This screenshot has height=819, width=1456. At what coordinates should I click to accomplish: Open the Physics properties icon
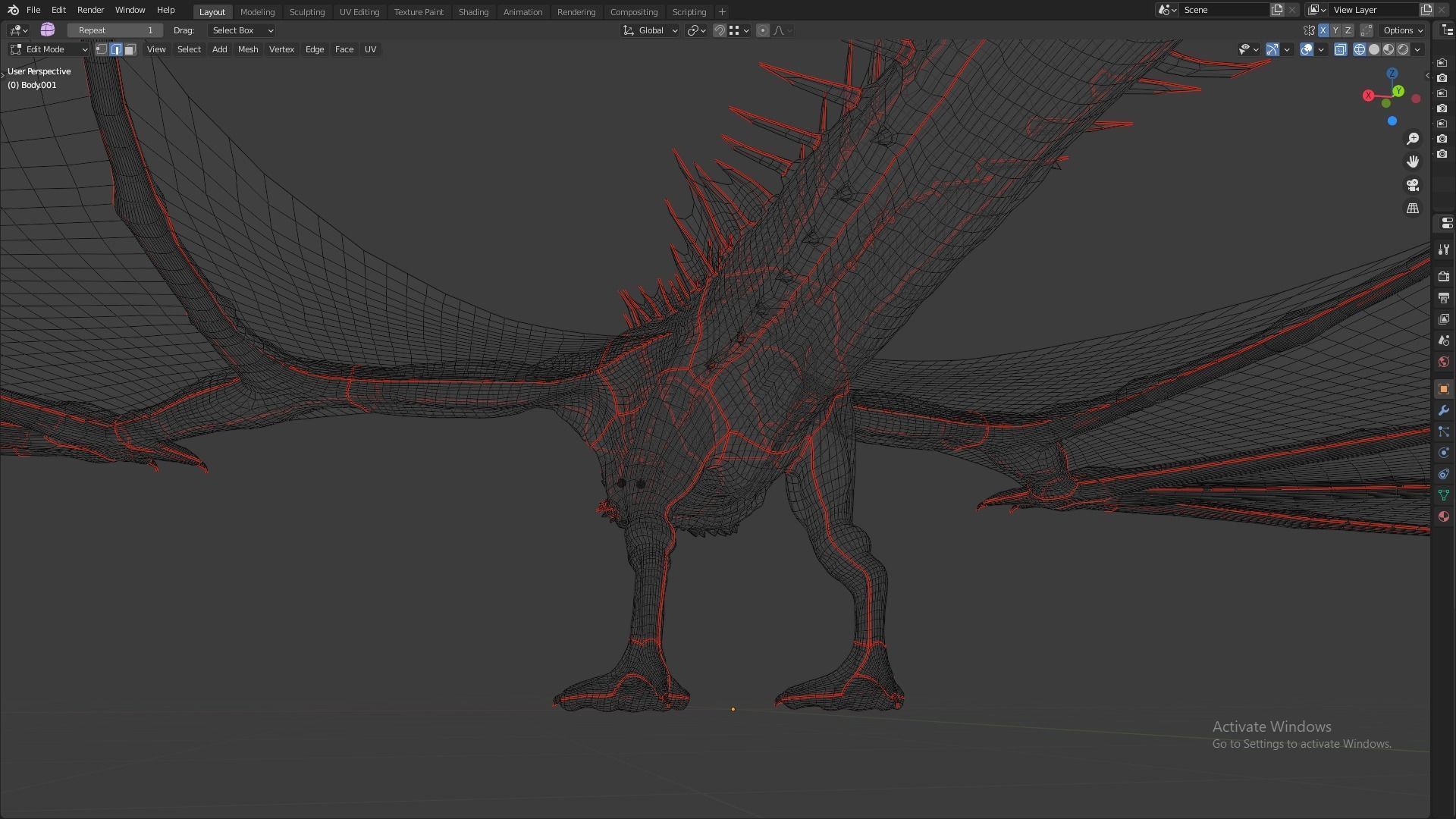click(x=1444, y=453)
